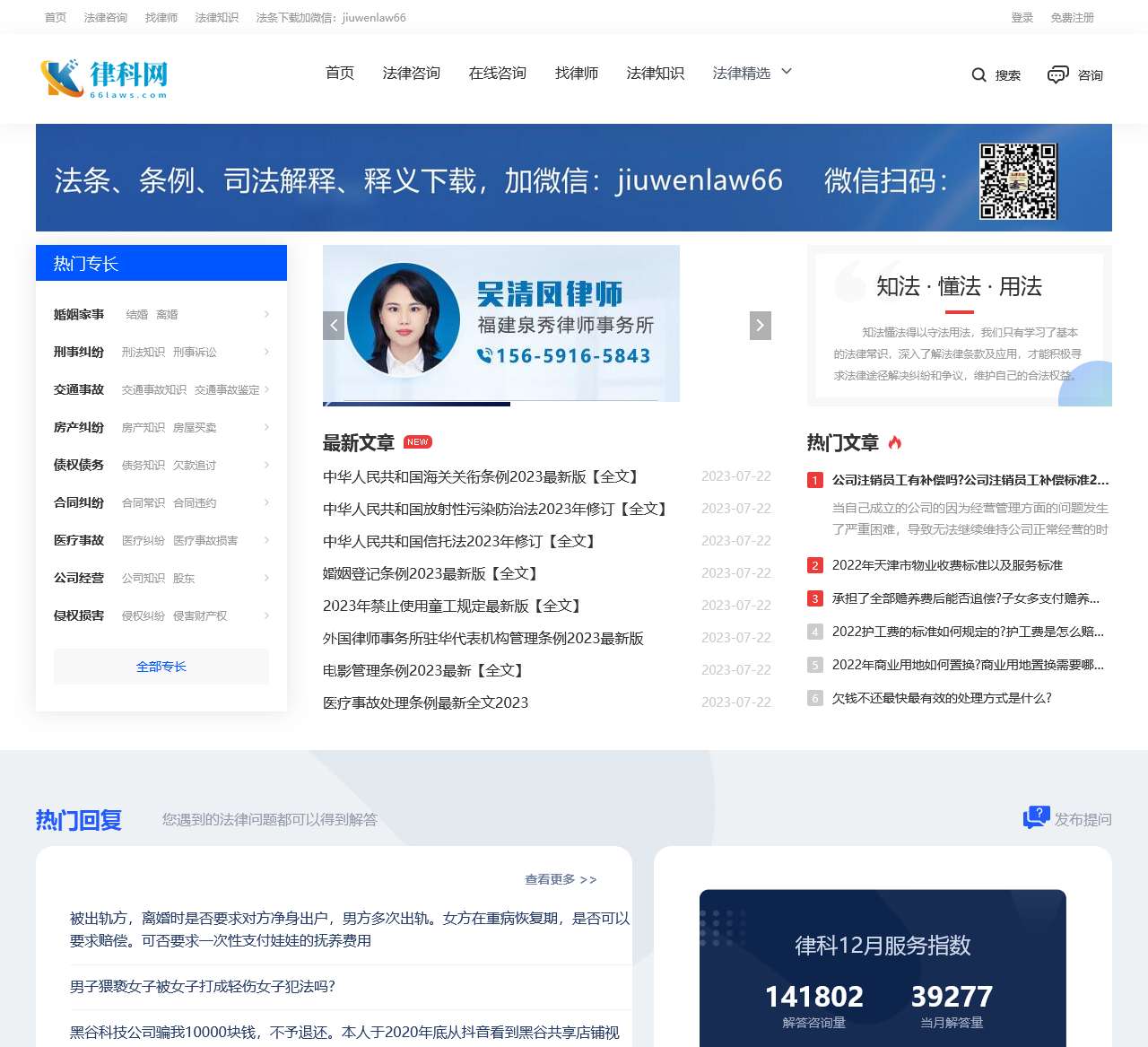Open the 咨询 chat bubble icon
This screenshot has width=1148, height=1047.
(x=1058, y=75)
